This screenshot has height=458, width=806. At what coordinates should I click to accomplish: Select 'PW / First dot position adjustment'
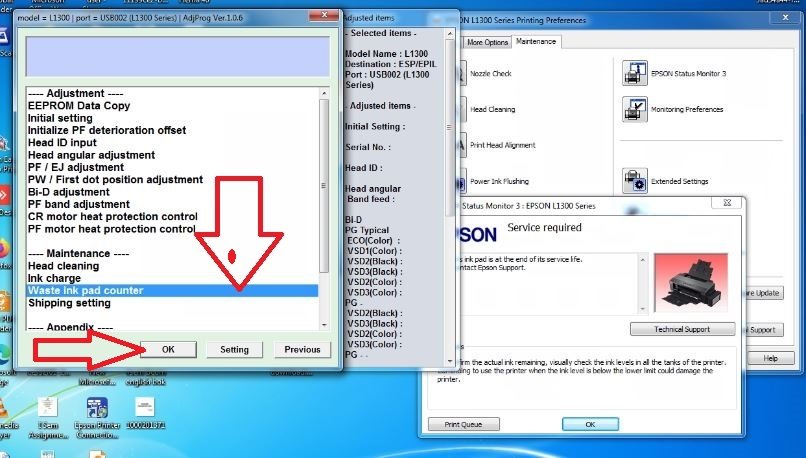[115, 180]
